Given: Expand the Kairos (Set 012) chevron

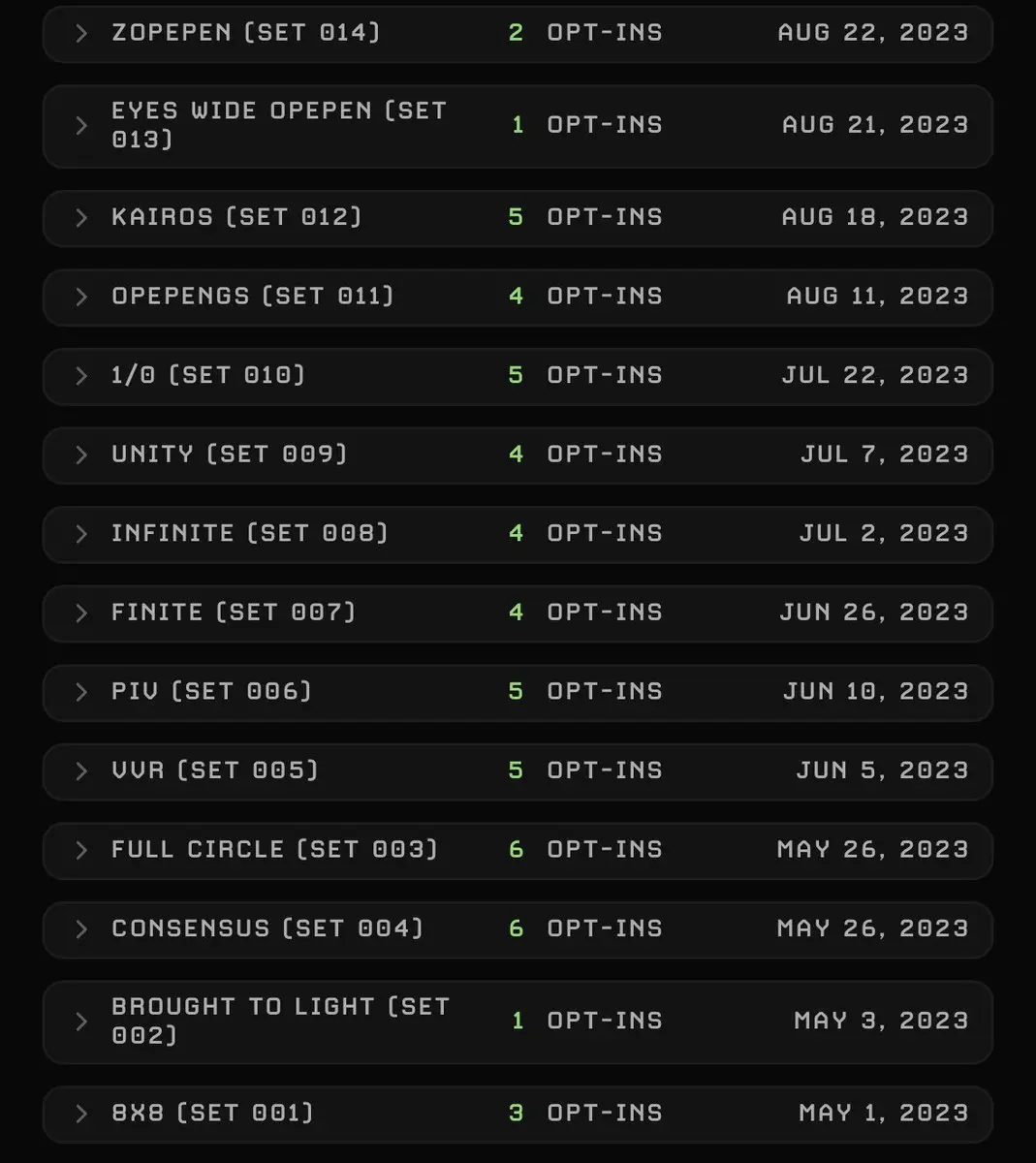Looking at the screenshot, I should point(81,218).
